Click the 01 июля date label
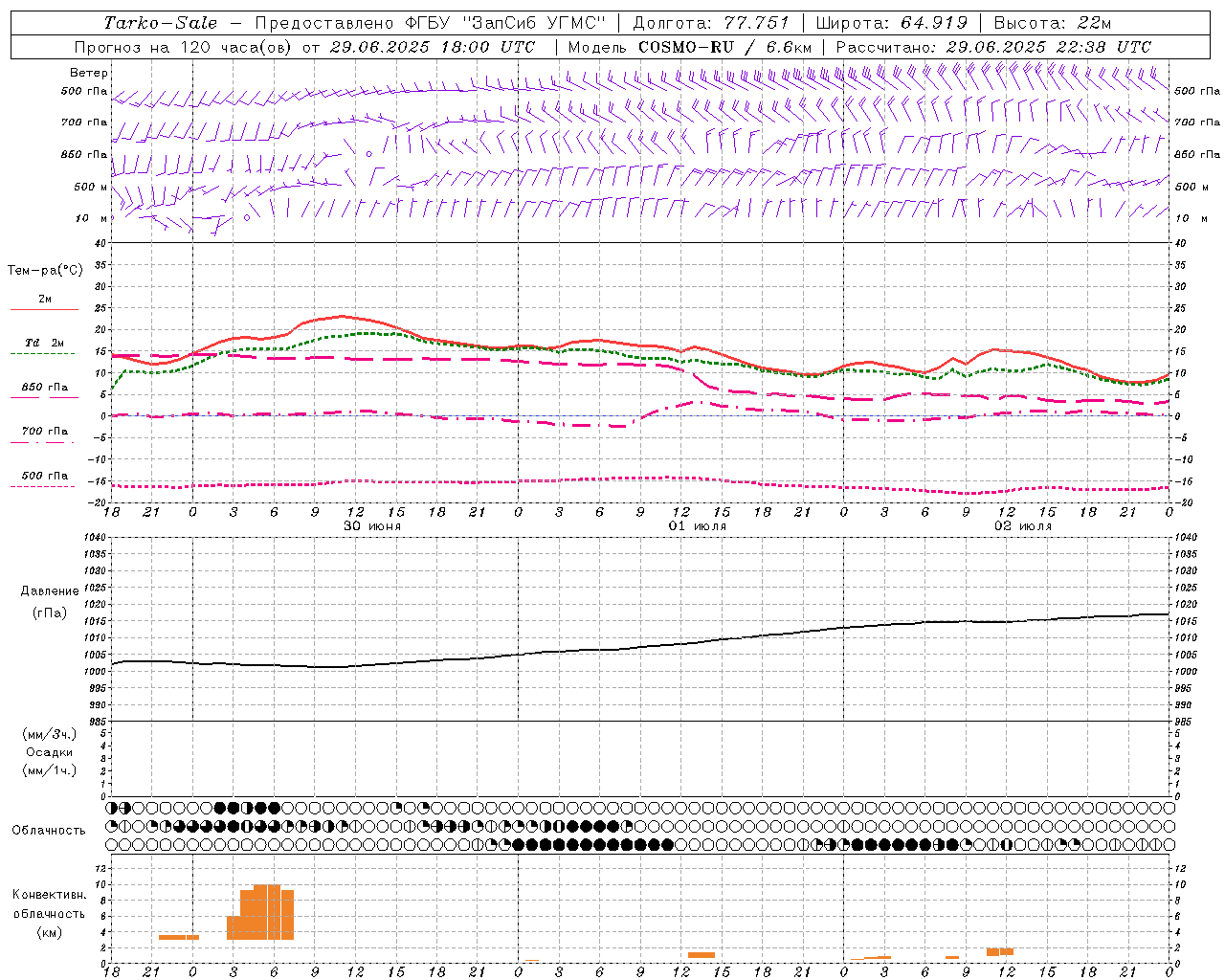 coord(698,526)
